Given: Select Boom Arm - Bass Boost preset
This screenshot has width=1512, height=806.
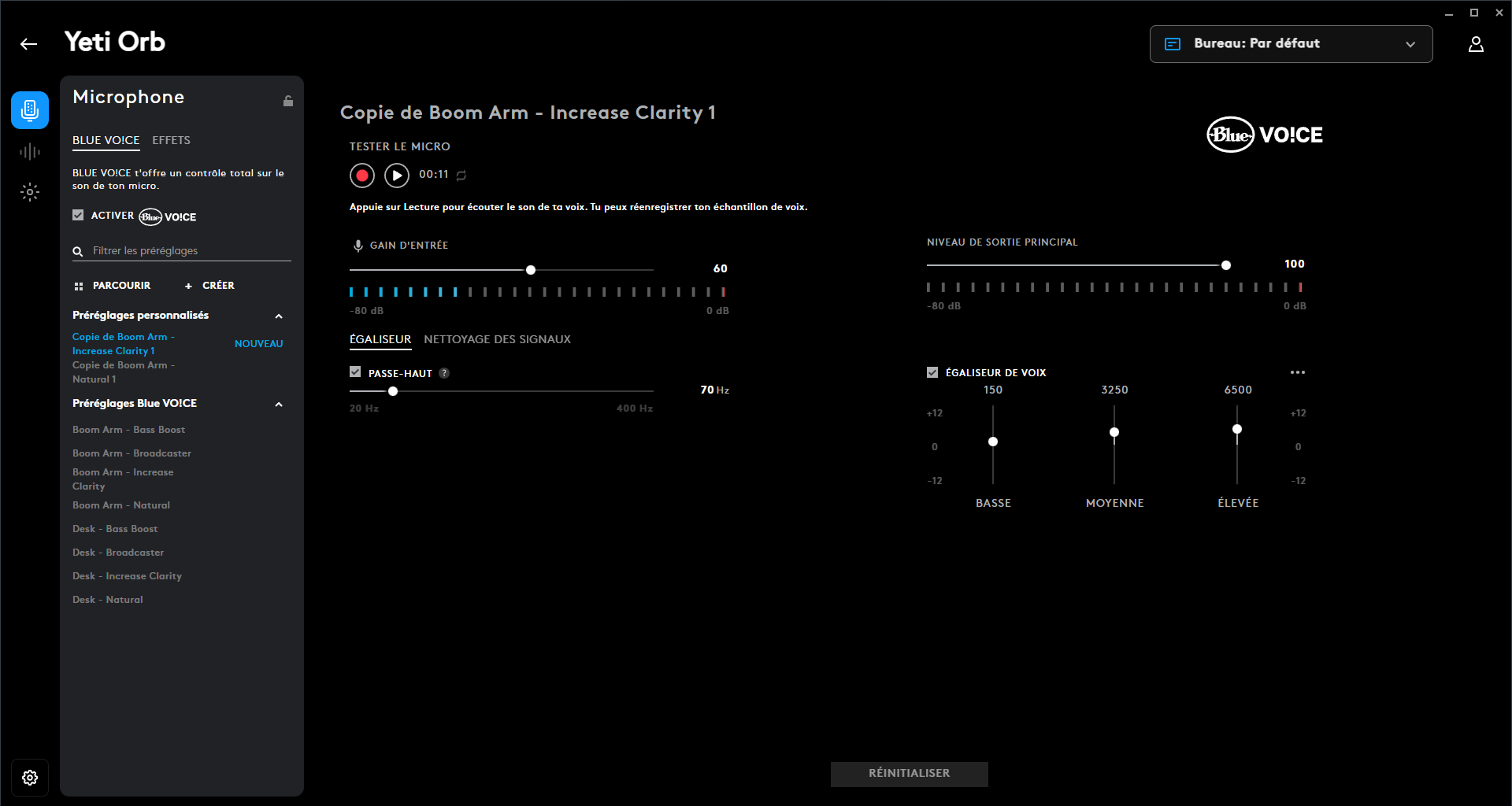Looking at the screenshot, I should coord(128,430).
